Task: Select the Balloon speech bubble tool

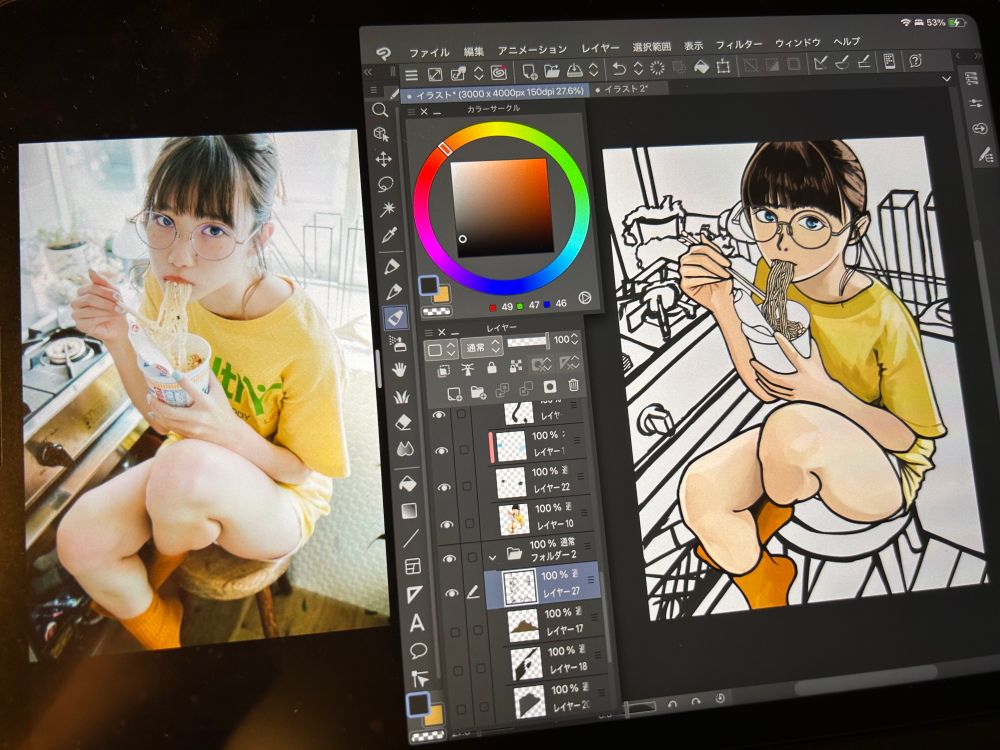Action: coord(418,651)
